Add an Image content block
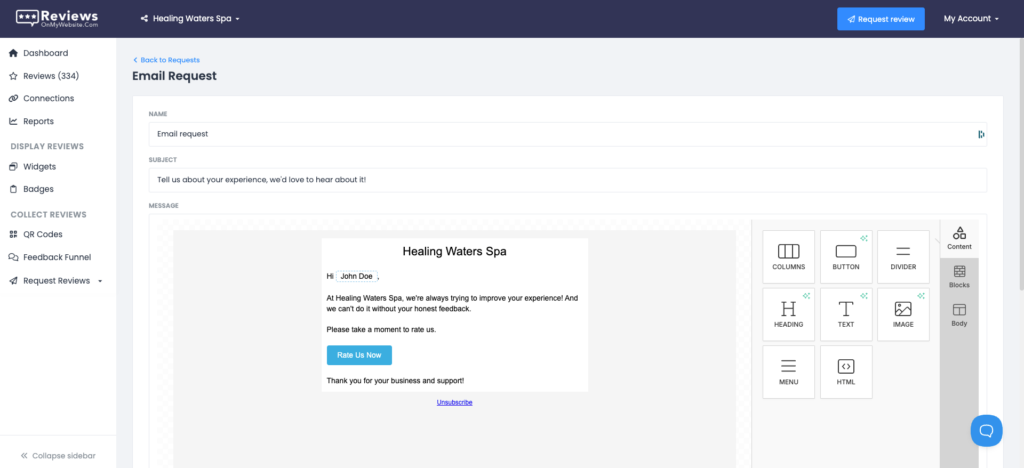 [x=903, y=314]
